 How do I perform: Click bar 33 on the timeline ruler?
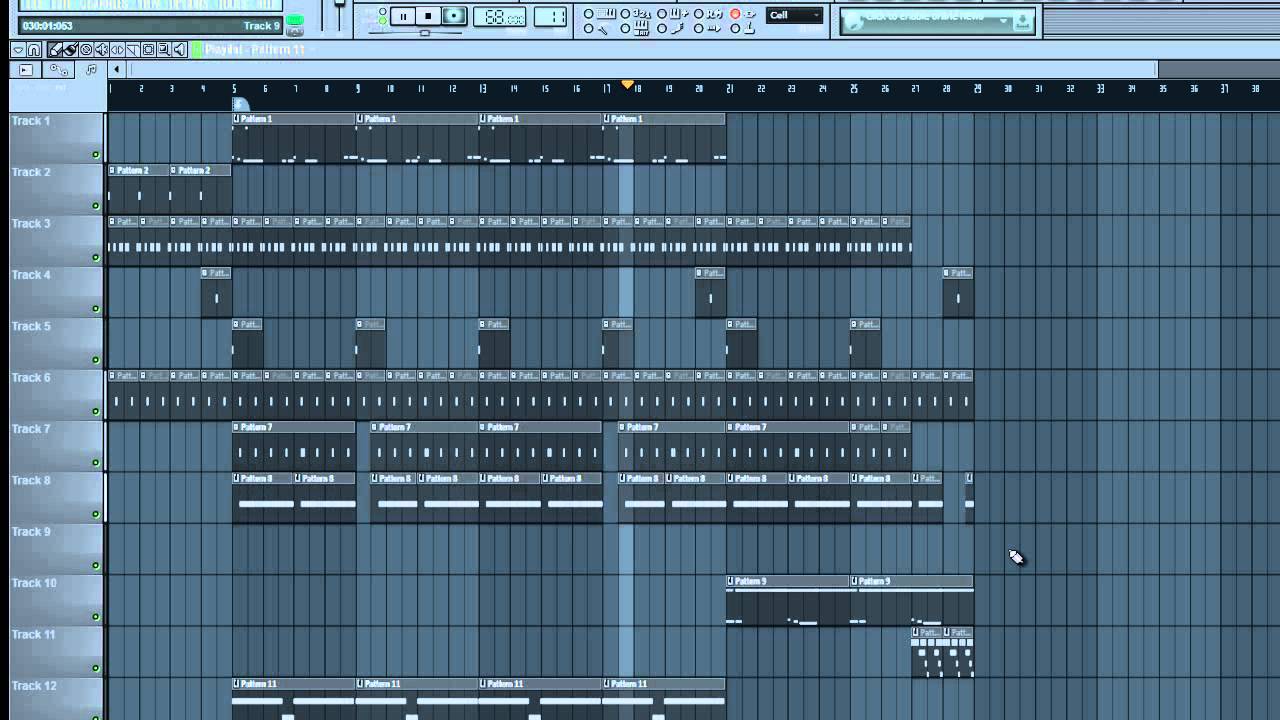pyautogui.click(x=1101, y=89)
